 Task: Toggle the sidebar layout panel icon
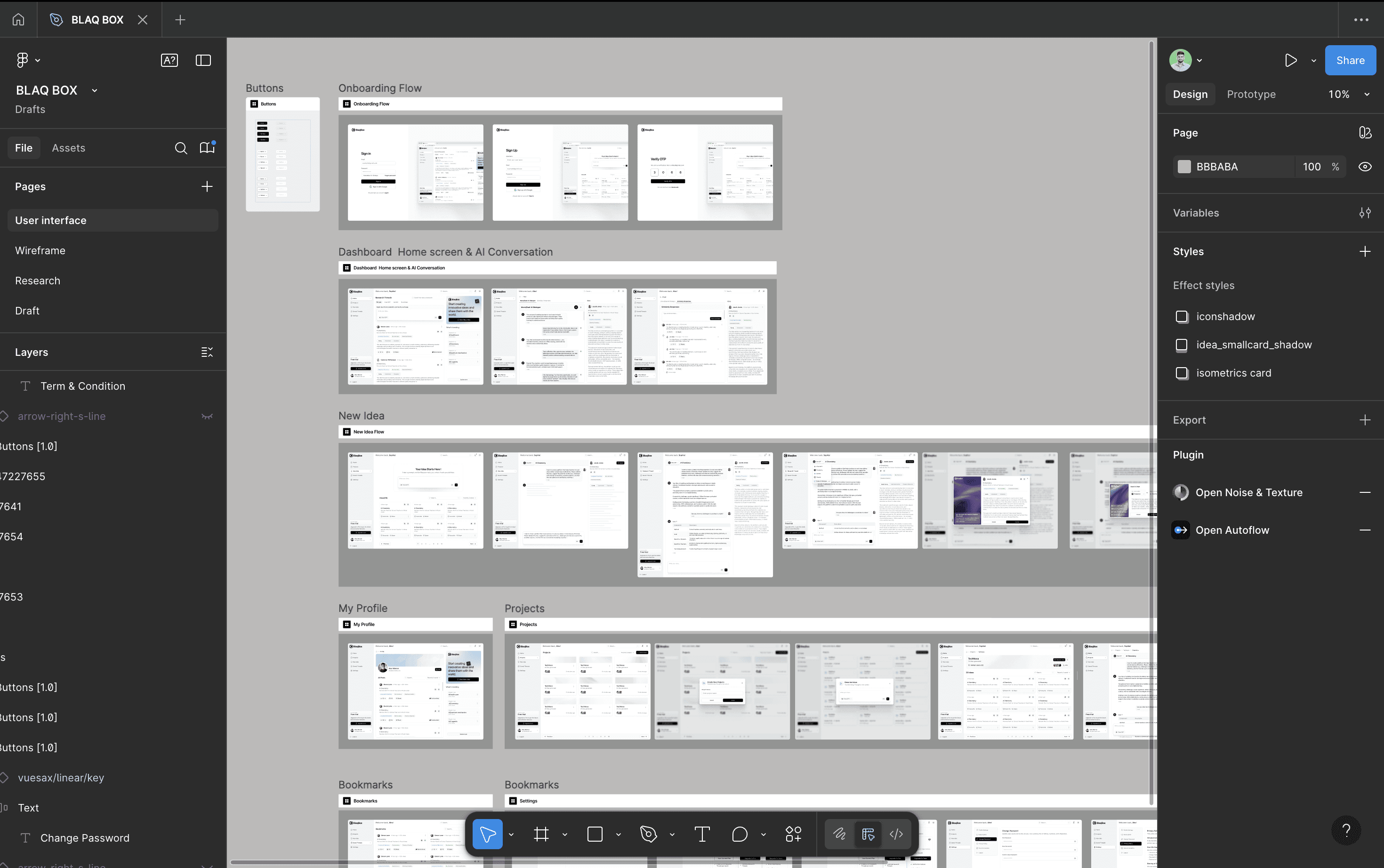(x=203, y=60)
